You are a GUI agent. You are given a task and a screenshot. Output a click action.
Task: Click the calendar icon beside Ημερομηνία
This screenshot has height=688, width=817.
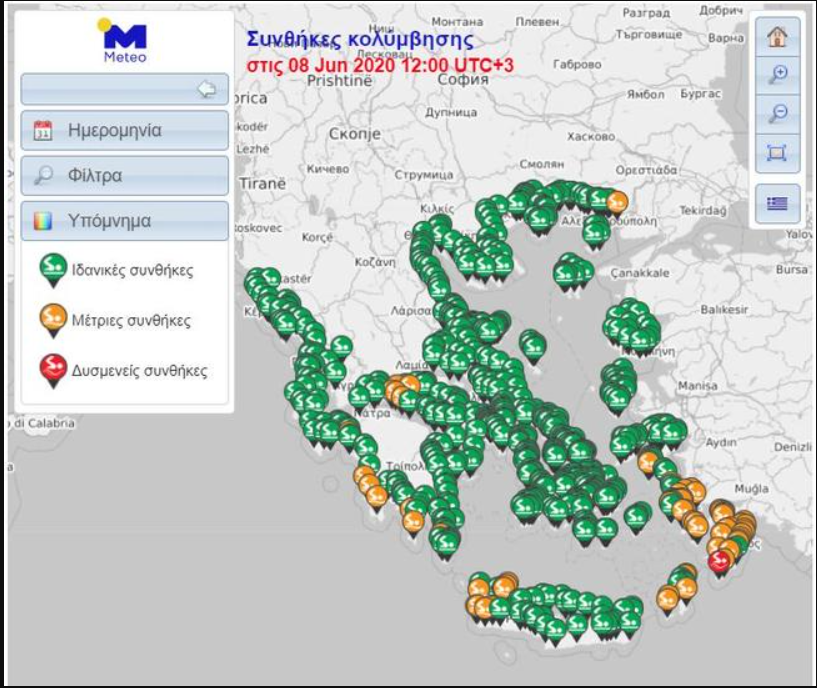coord(43,130)
